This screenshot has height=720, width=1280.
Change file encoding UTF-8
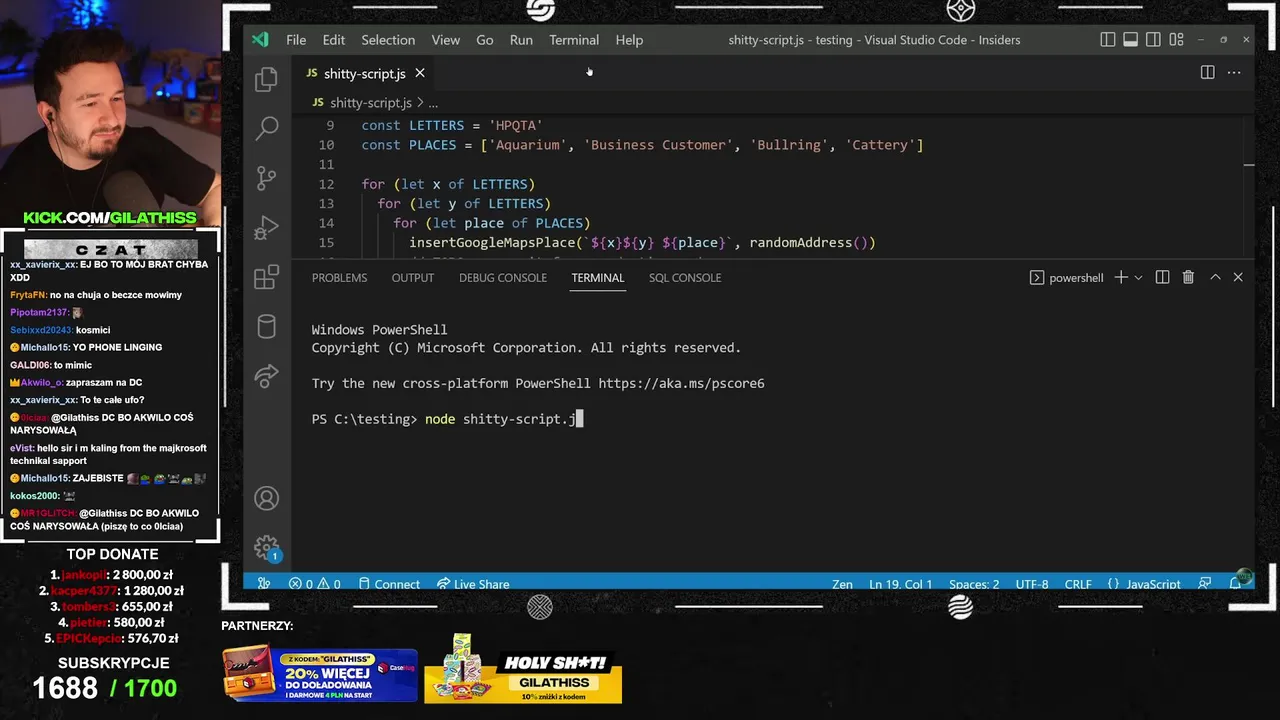pyautogui.click(x=1032, y=584)
